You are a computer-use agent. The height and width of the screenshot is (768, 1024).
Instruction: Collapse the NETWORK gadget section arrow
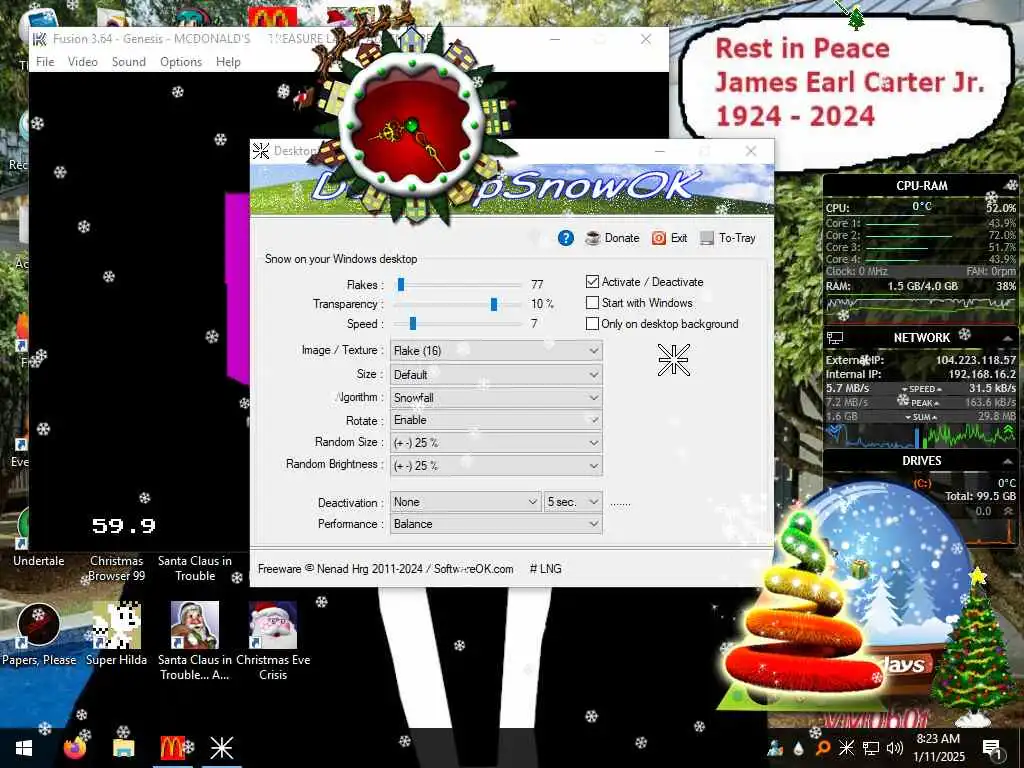coord(1008,338)
